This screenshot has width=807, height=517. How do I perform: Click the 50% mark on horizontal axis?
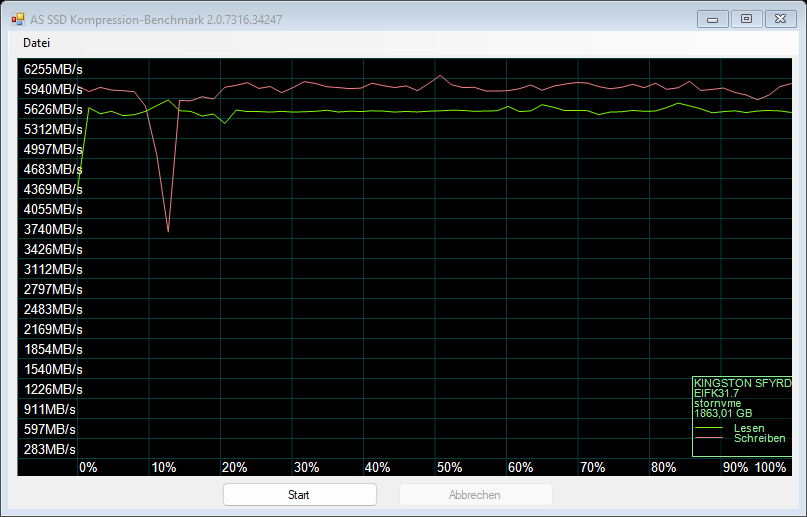pos(449,467)
